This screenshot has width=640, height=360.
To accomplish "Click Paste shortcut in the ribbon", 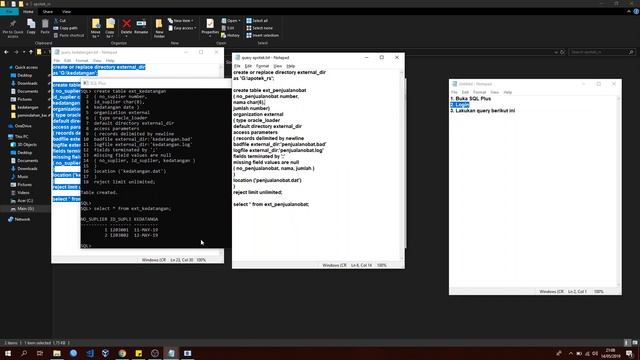I will point(69,36).
